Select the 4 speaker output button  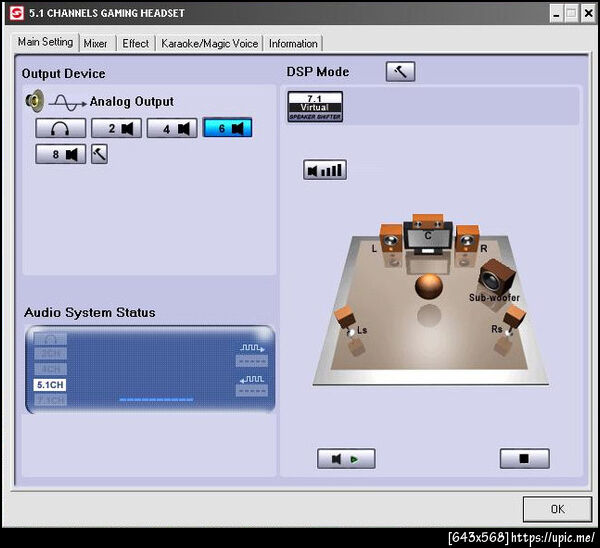172,128
